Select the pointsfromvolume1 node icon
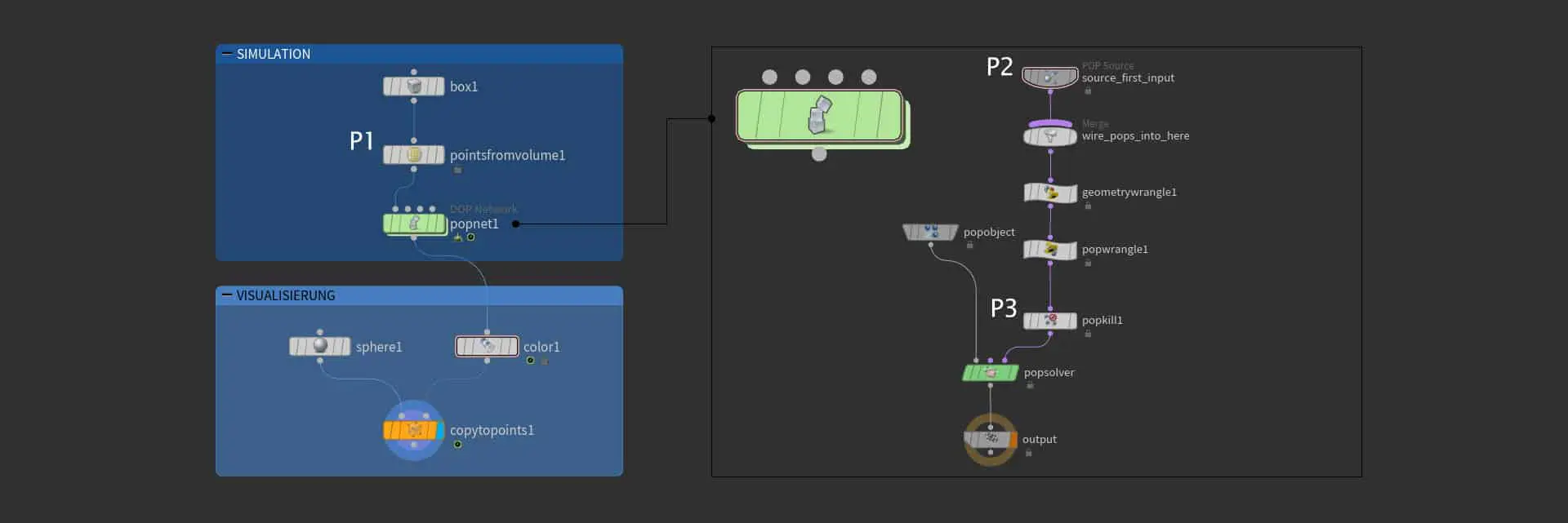The height and width of the screenshot is (523, 1568). pos(414,155)
